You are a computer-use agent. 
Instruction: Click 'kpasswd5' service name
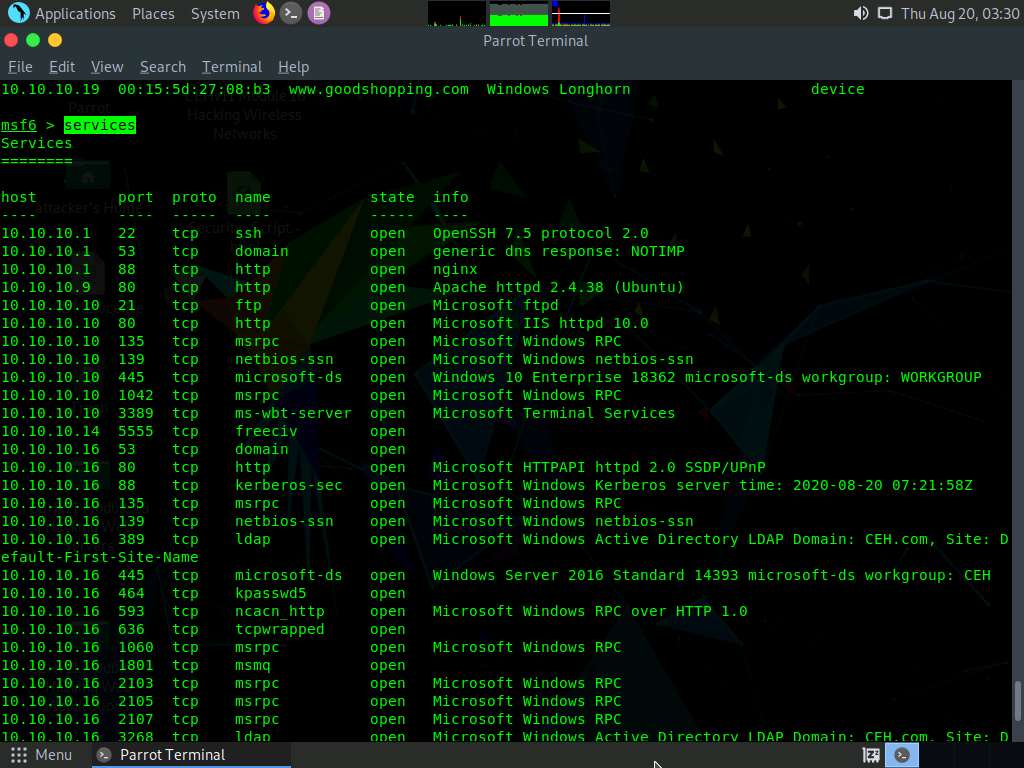[x=270, y=593]
